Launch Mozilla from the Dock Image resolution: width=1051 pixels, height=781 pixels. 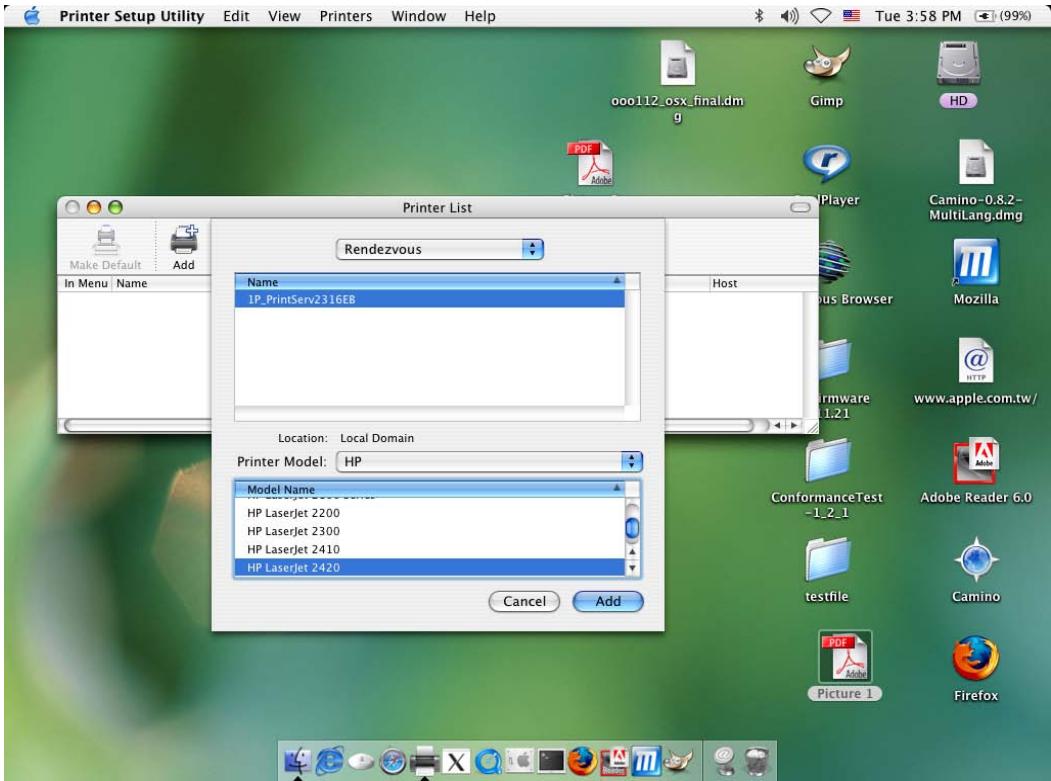646,761
